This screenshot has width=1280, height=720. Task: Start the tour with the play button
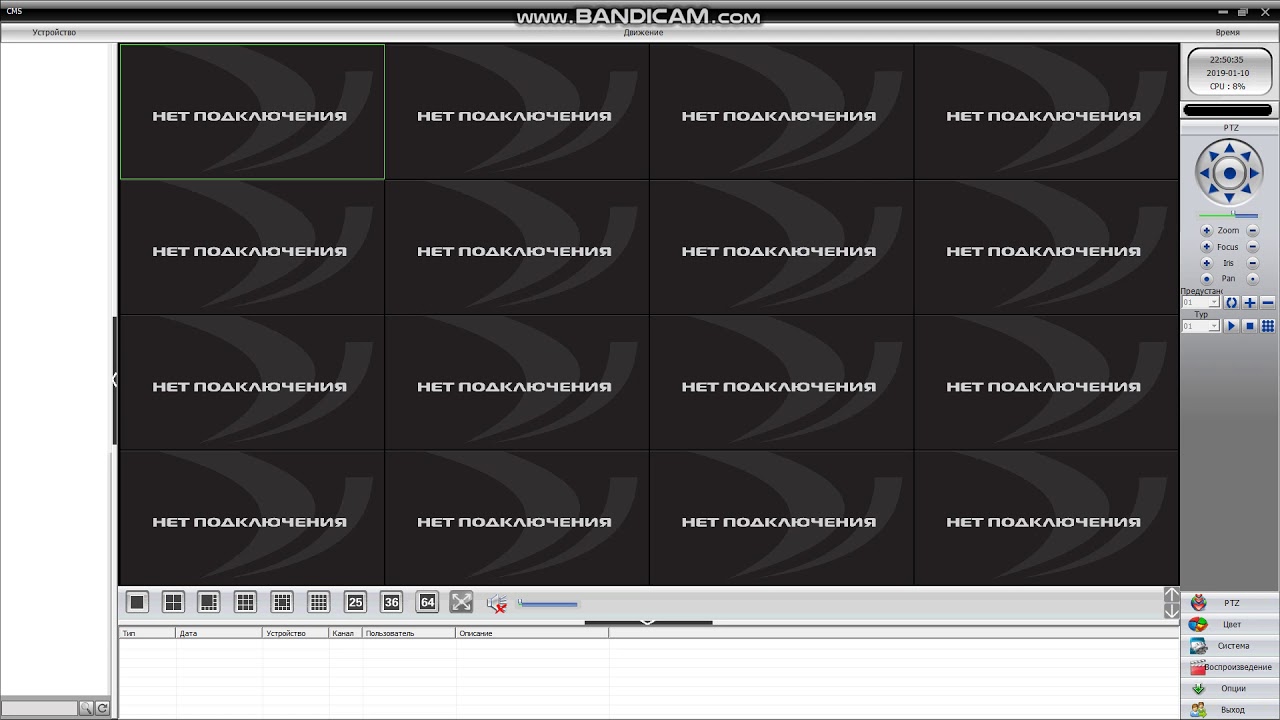tap(1232, 326)
